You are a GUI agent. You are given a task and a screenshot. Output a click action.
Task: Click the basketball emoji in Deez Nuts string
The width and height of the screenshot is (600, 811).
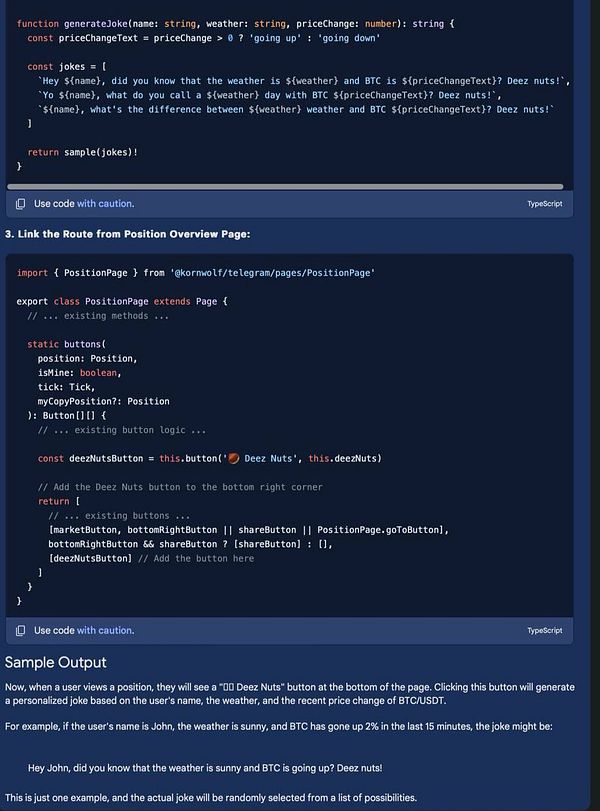click(x=233, y=458)
